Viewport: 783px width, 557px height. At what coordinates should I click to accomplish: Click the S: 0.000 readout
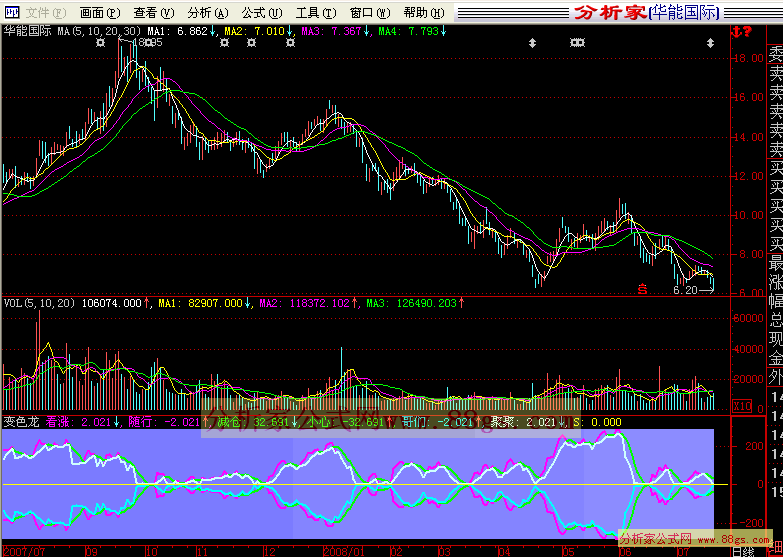point(597,422)
